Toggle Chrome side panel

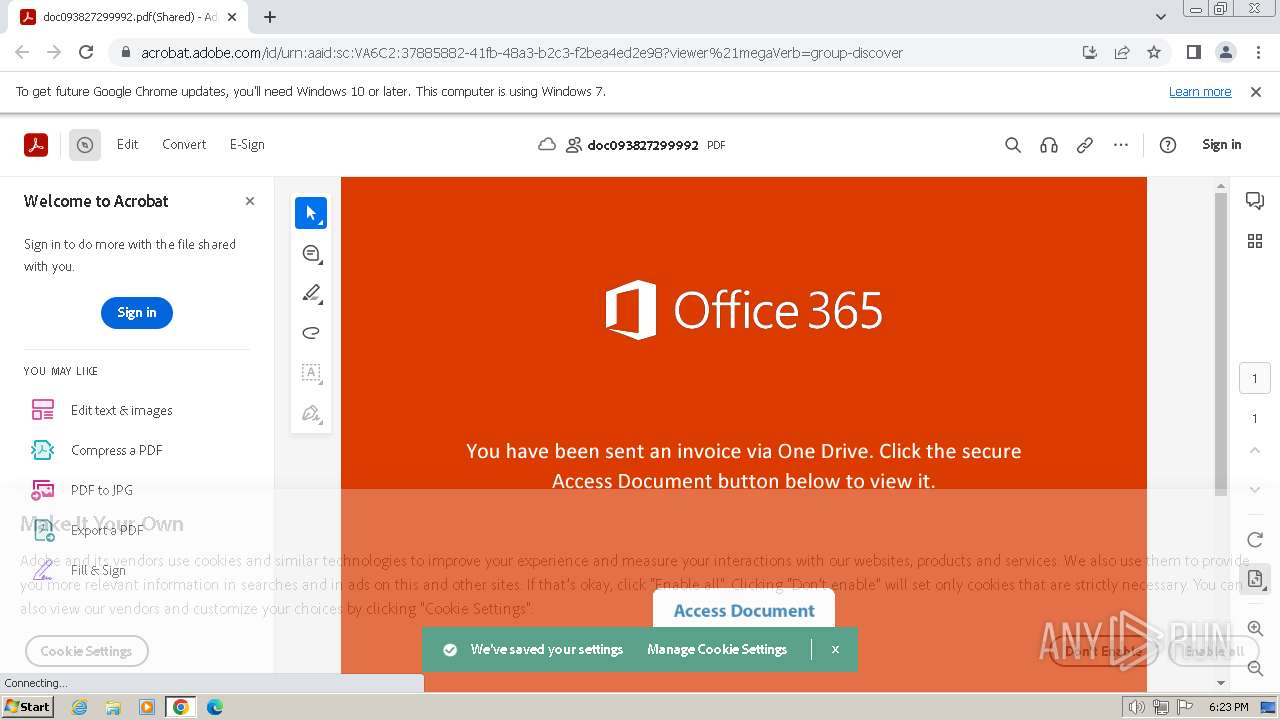click(1193, 52)
